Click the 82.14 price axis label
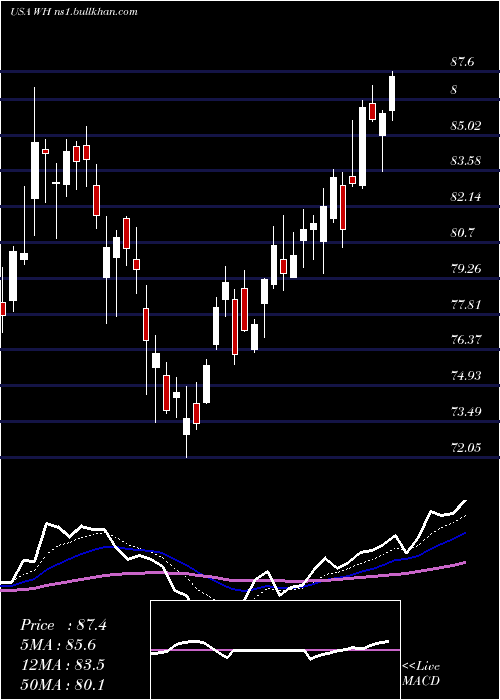The image size is (500, 700). point(466,196)
